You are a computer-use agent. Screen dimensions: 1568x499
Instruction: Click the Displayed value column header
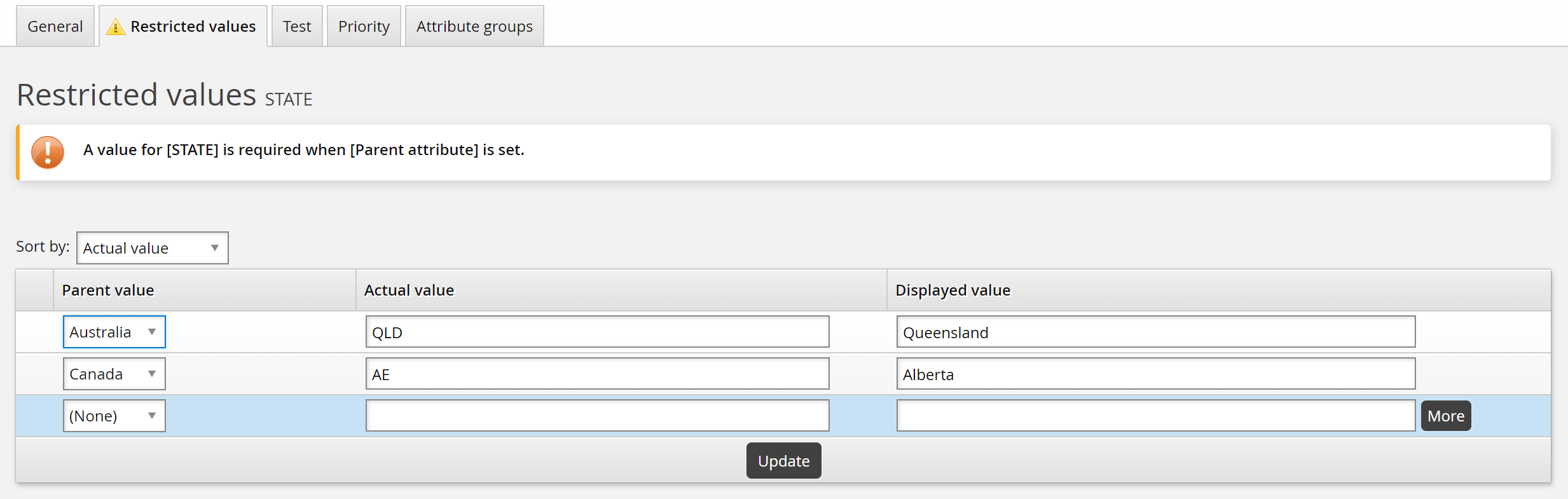(x=952, y=291)
